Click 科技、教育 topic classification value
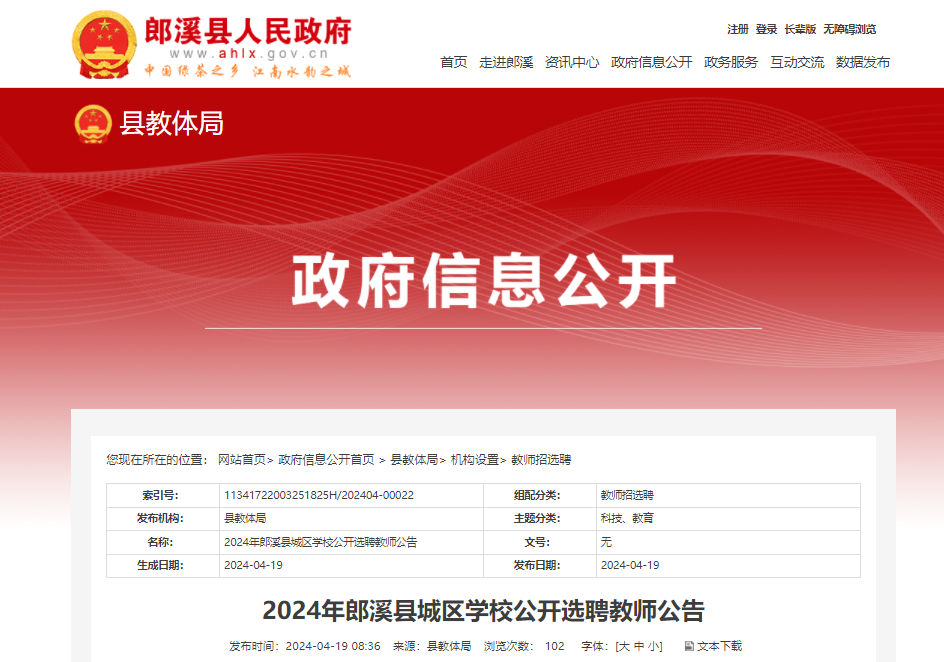 point(627,518)
